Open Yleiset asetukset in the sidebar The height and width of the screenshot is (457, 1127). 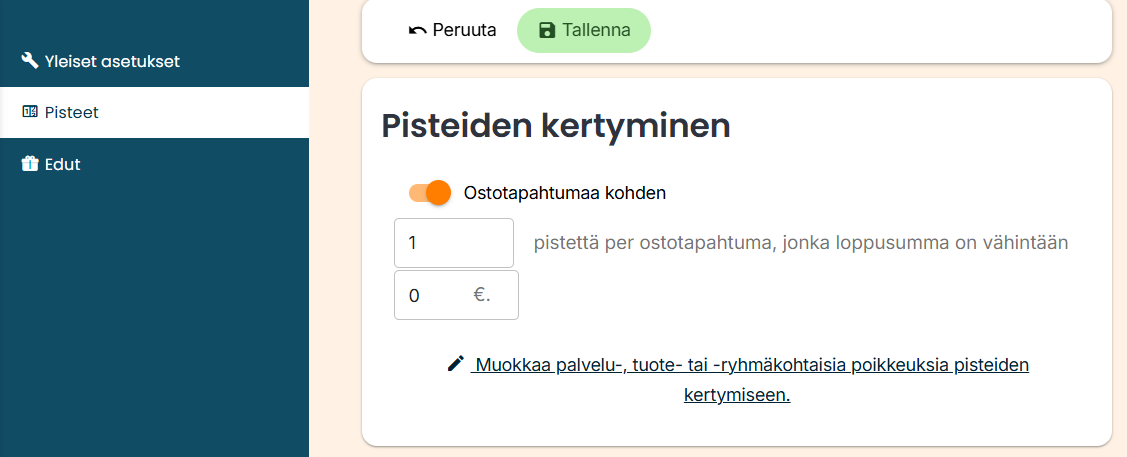tap(112, 61)
